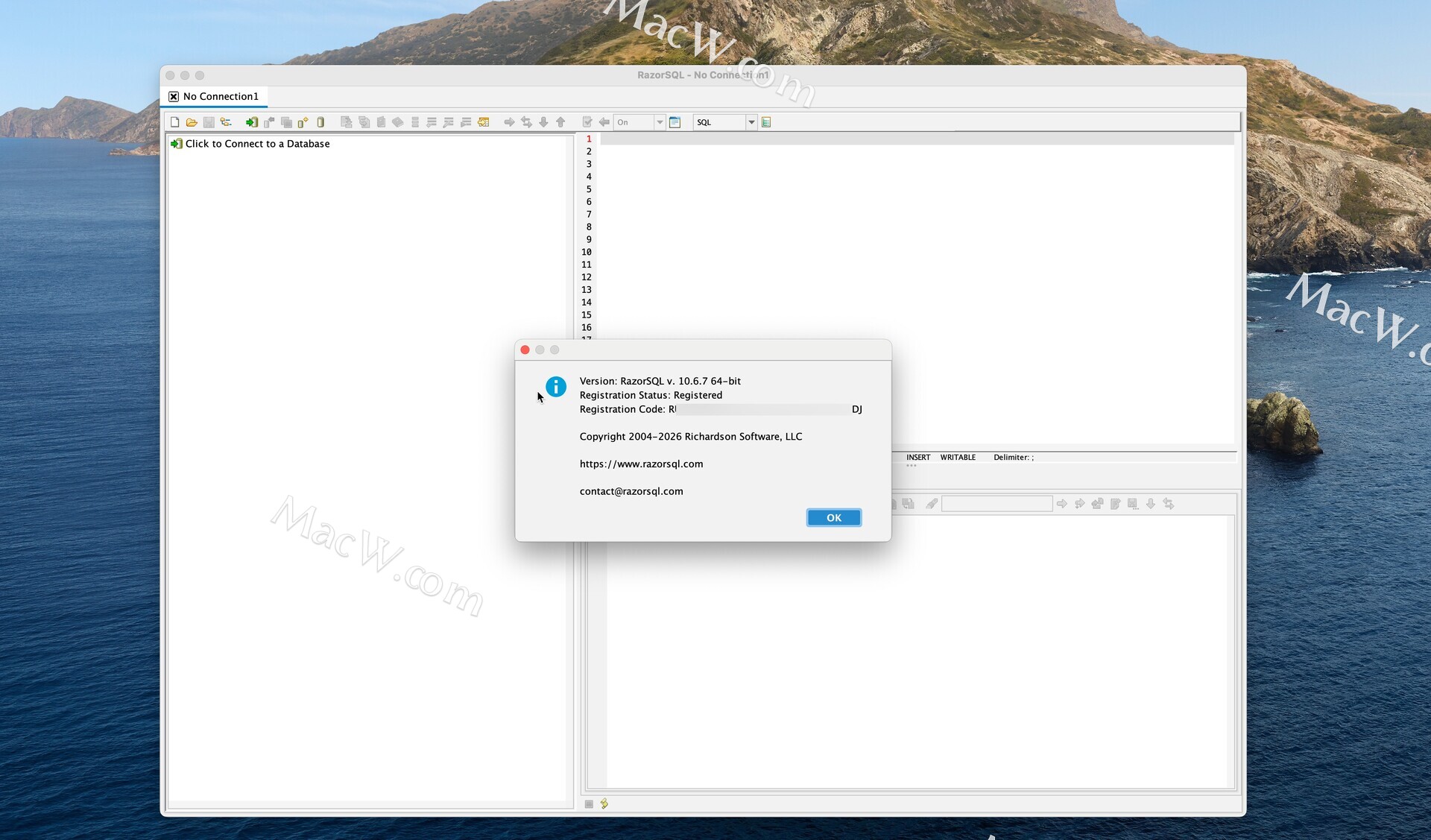Image resolution: width=1431 pixels, height=840 pixels.
Task: Click X icon on No Connection1 tab
Action: coord(174,97)
